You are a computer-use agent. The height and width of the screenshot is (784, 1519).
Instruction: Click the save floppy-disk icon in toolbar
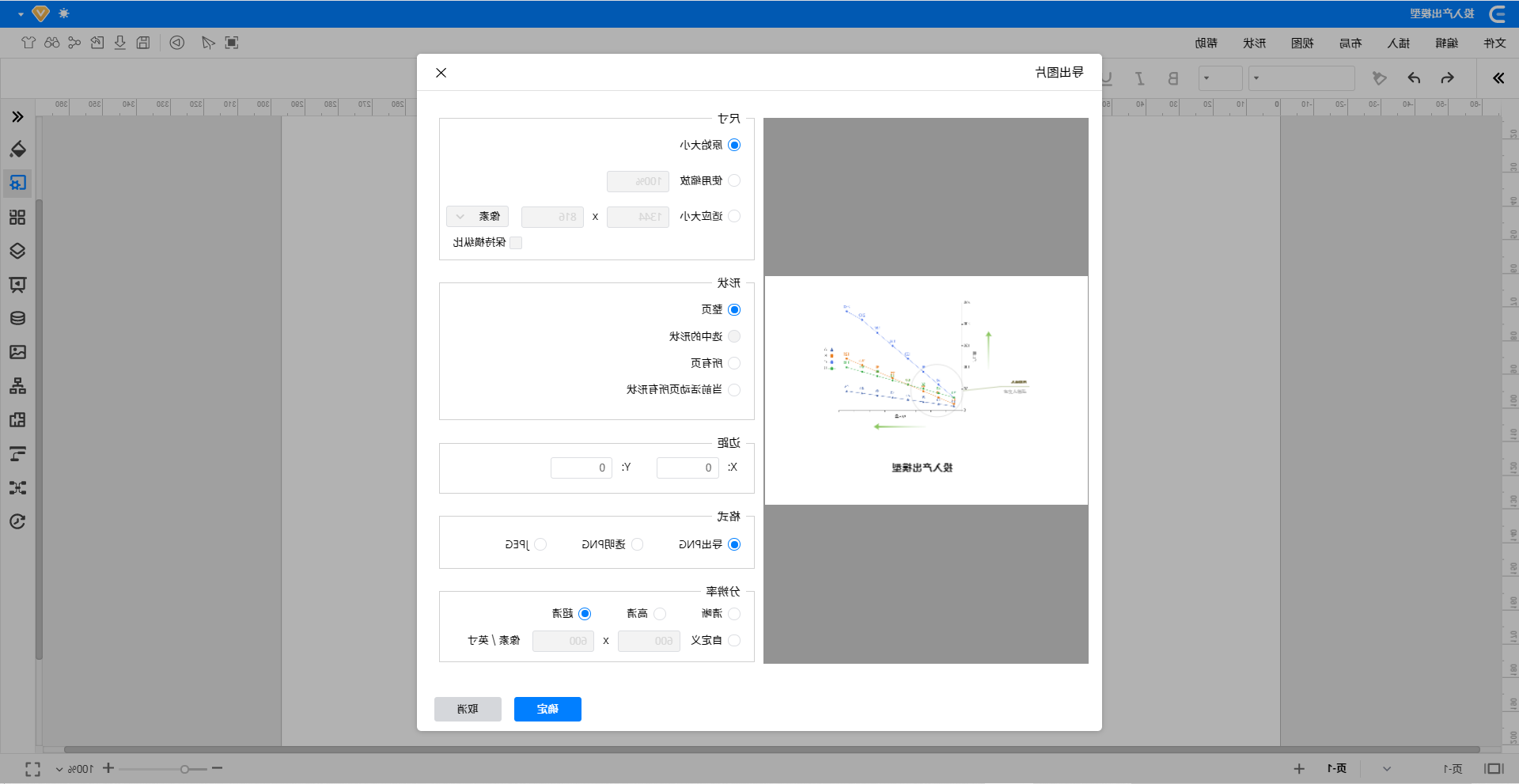[143, 43]
